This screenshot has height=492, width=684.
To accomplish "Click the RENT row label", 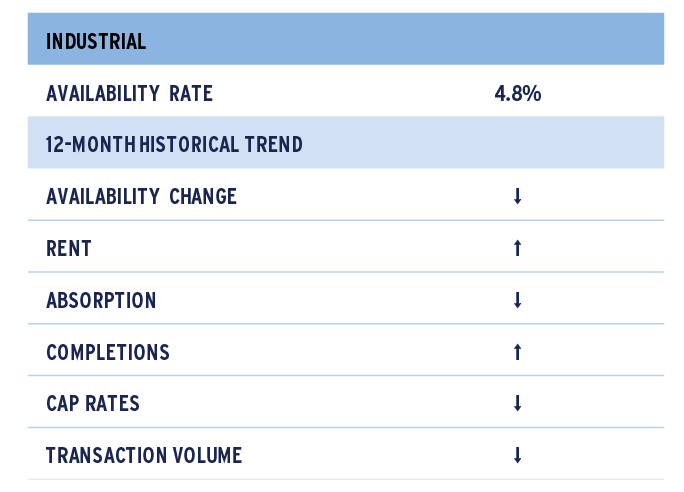I will [x=68, y=248].
